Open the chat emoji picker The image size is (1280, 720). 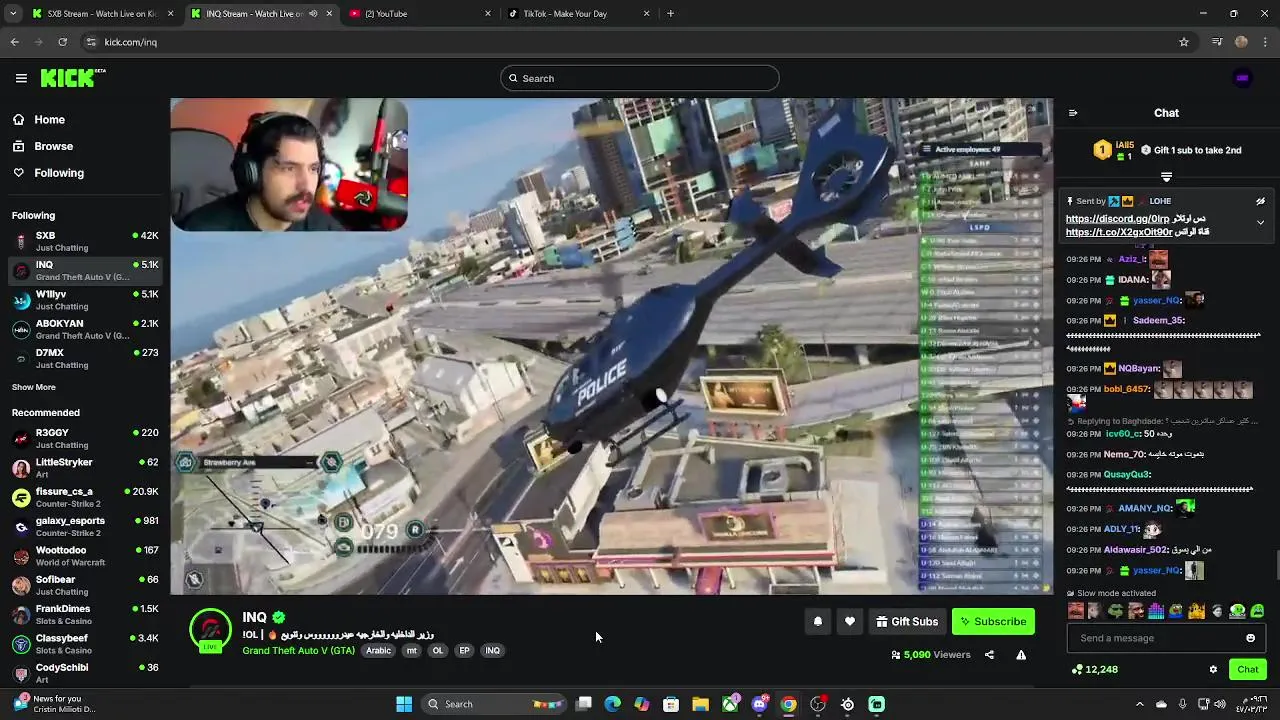tap(1250, 638)
